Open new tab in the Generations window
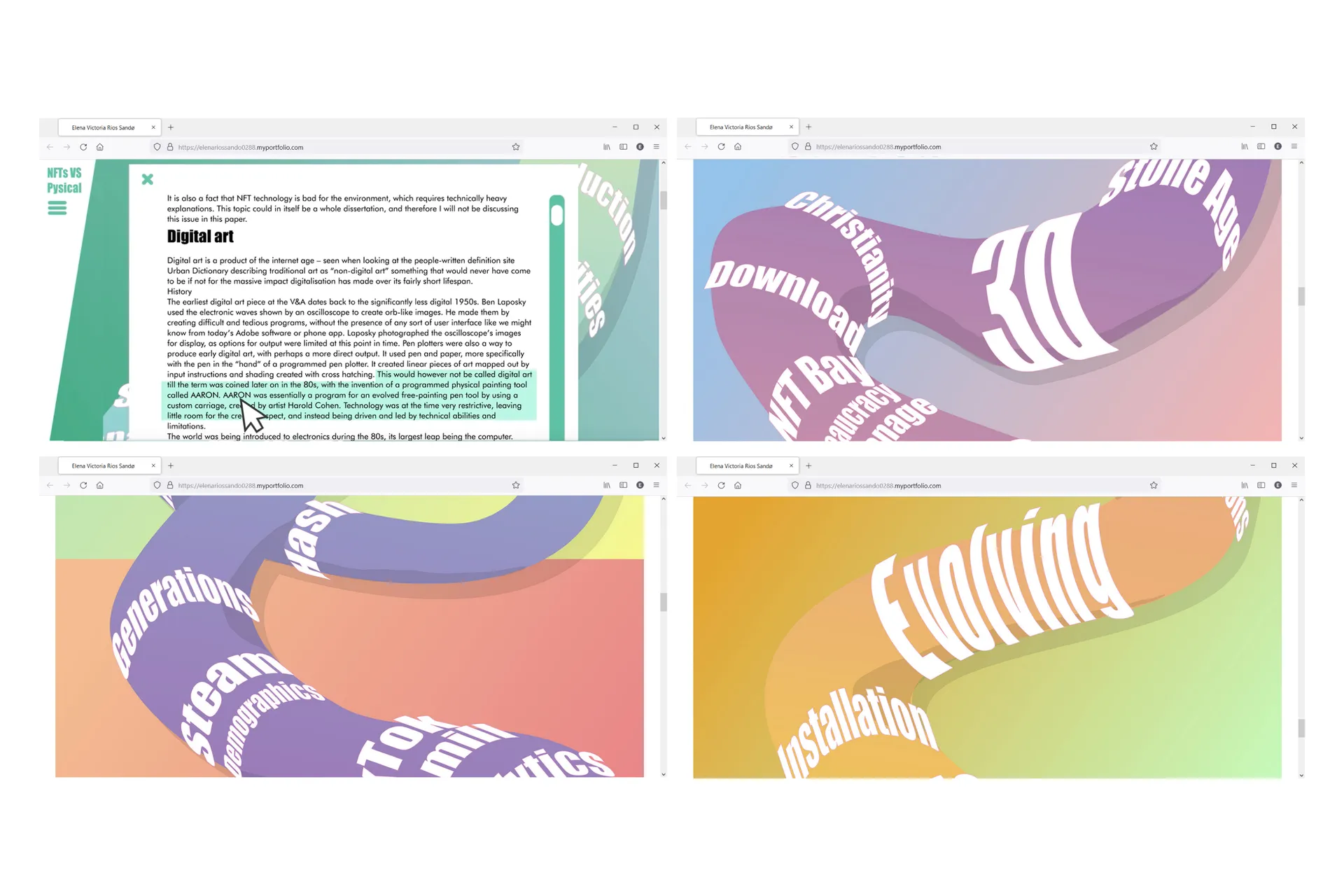Viewport: 1344px width, 896px height. [171, 465]
